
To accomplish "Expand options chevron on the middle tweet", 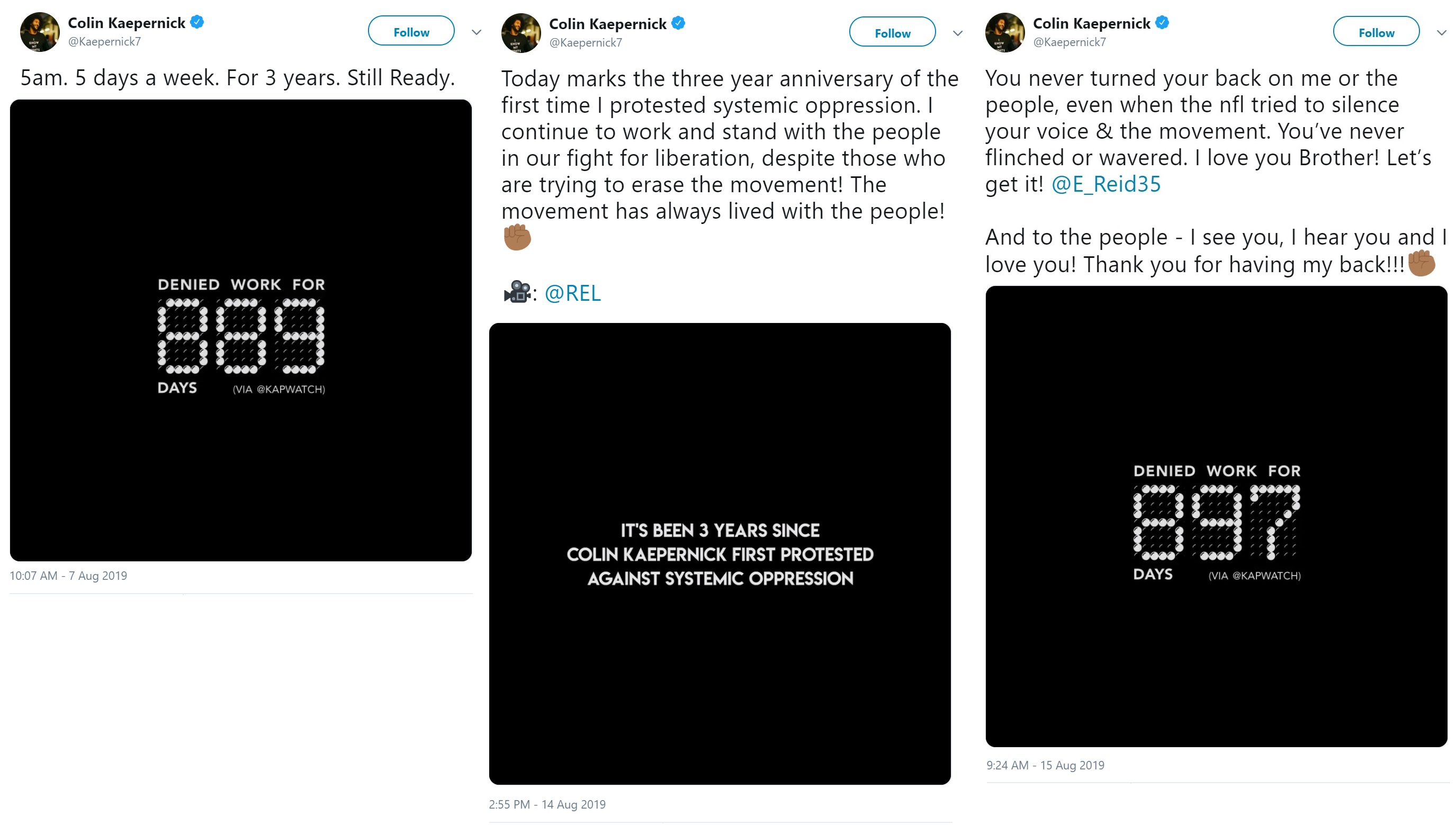I will tap(957, 33).
